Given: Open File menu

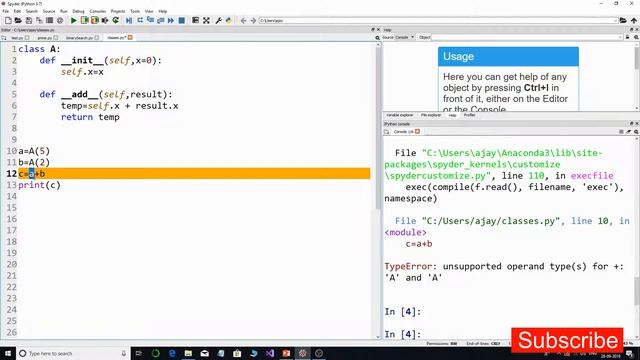Looking at the screenshot, I should pyautogui.click(x=6, y=11).
